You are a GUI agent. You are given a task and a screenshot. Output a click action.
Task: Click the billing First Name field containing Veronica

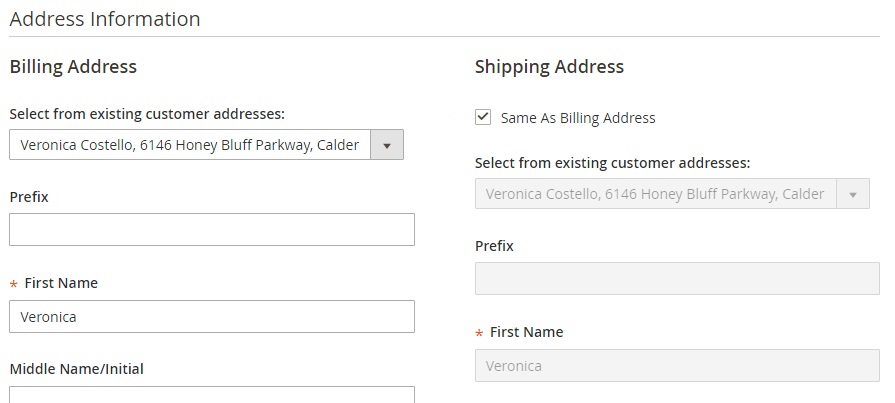pyautogui.click(x=212, y=316)
